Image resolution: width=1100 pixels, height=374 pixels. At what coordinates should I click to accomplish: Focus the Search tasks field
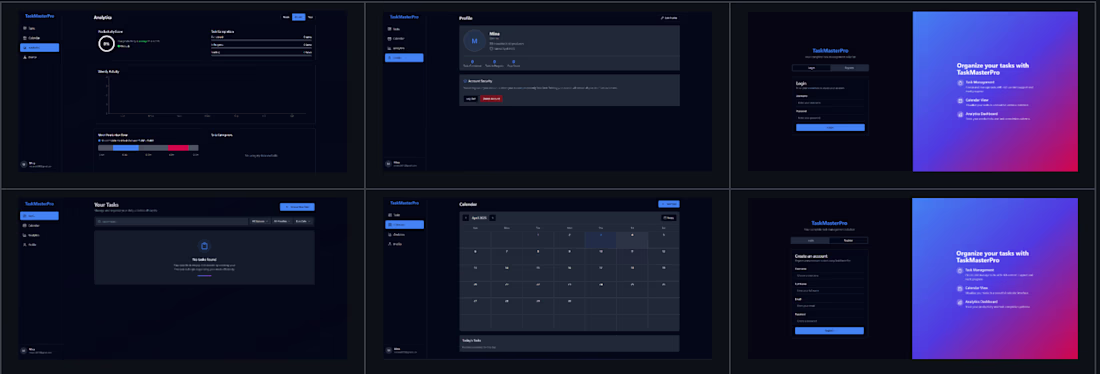coord(172,221)
